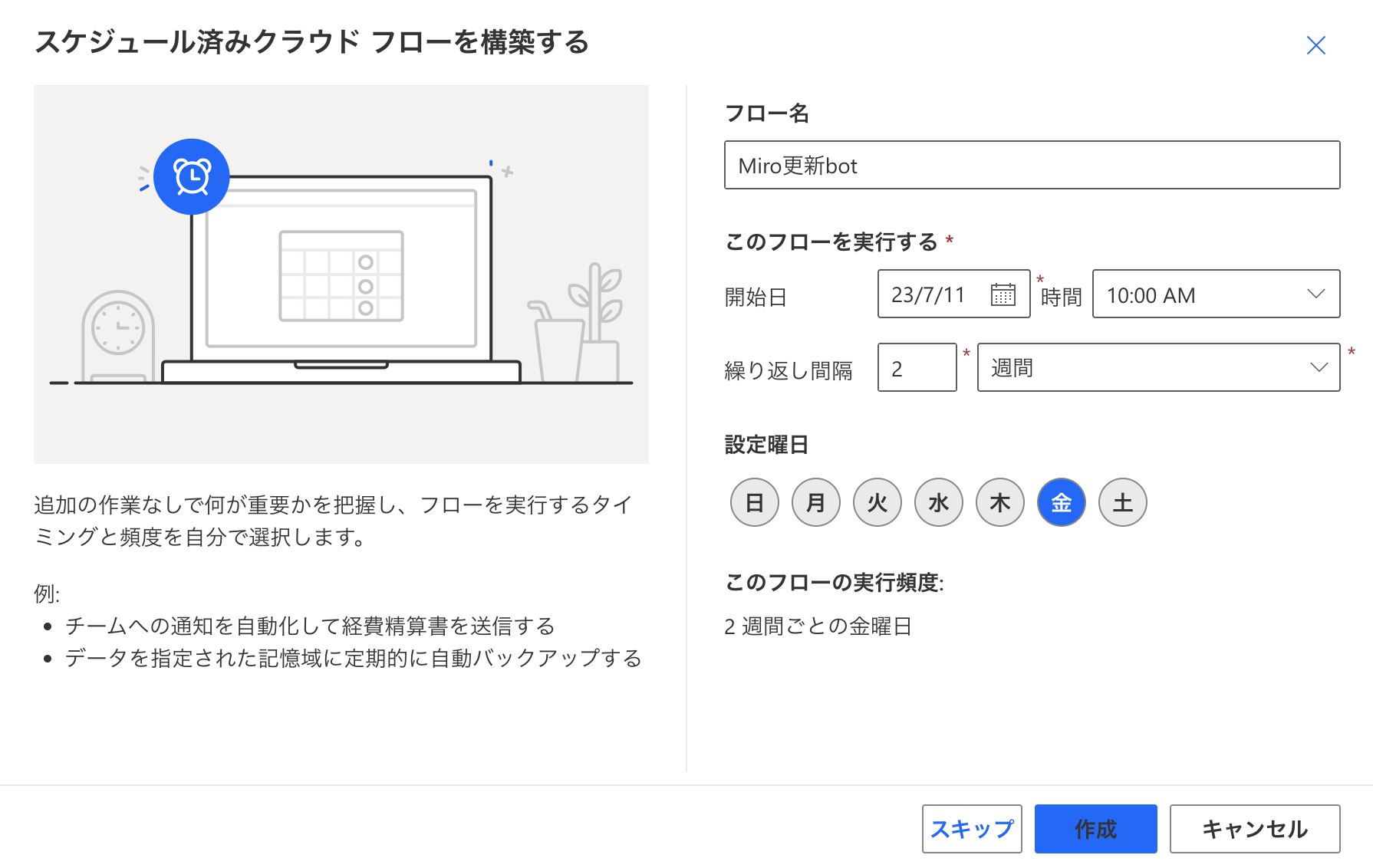1373x868 pixels.
Task: Toggle Monday 月 day button
Action: 816,502
